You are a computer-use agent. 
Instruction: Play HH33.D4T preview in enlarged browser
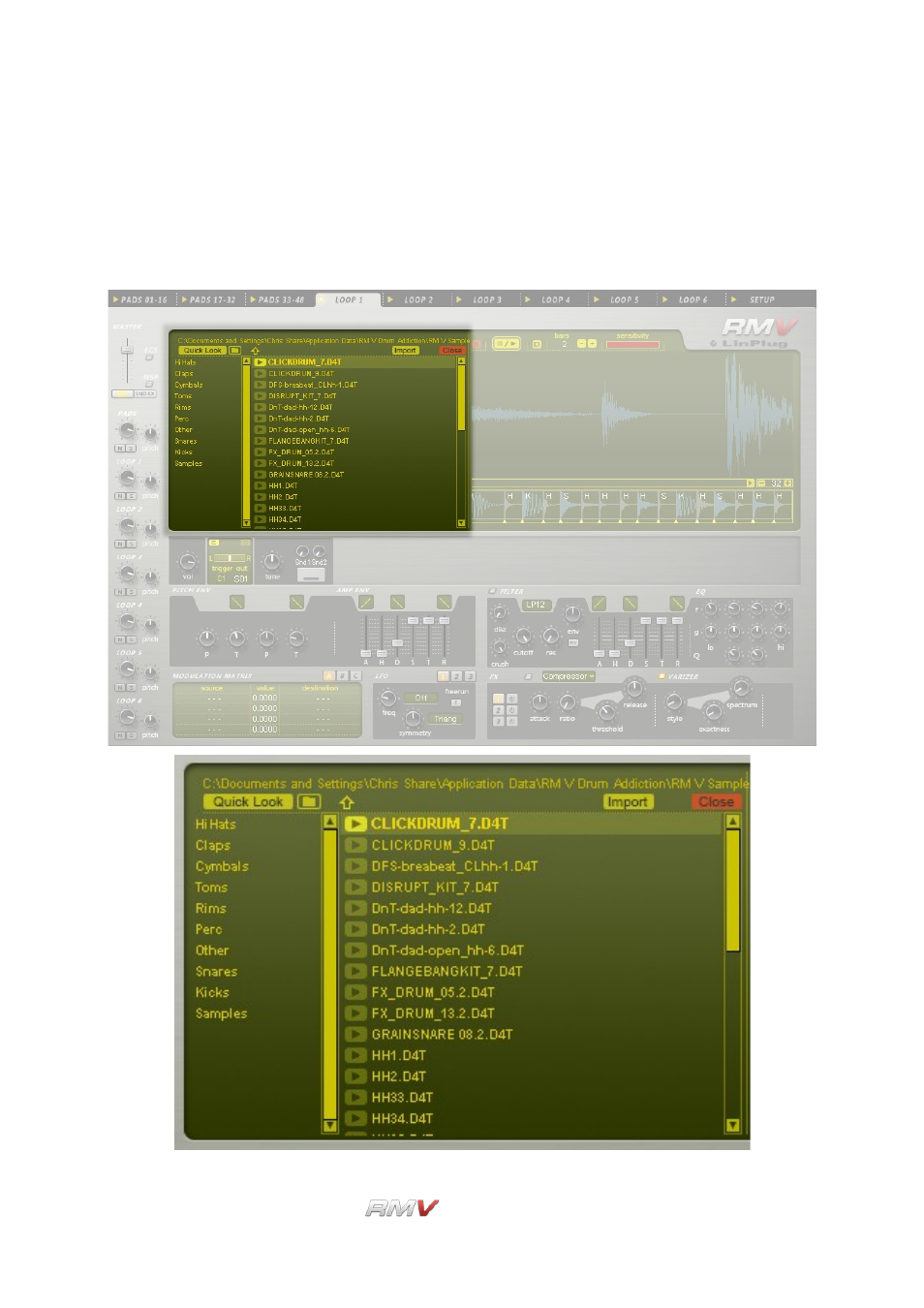coord(355,1098)
